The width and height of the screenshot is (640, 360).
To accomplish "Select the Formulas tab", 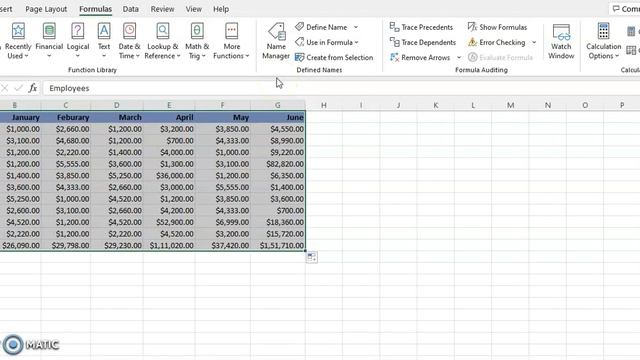I will pyautogui.click(x=95, y=9).
